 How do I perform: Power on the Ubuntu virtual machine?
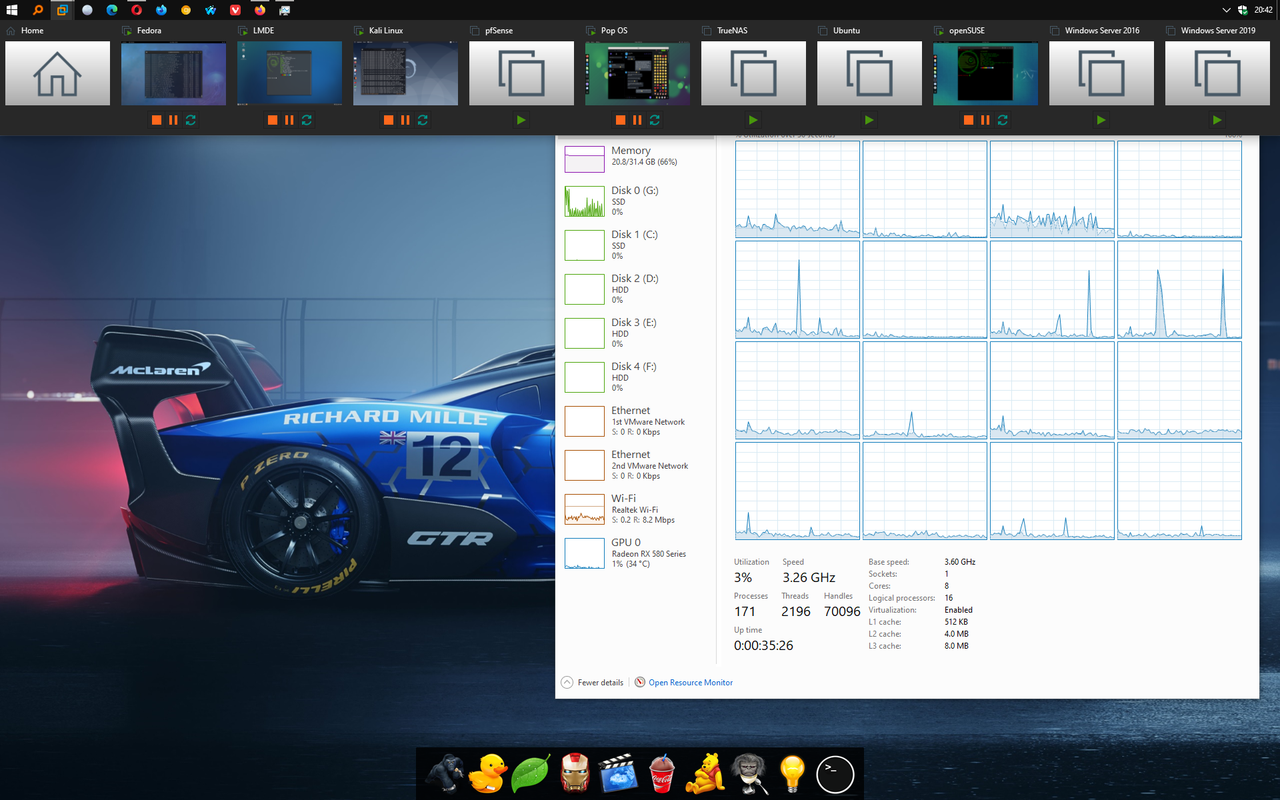[869, 120]
